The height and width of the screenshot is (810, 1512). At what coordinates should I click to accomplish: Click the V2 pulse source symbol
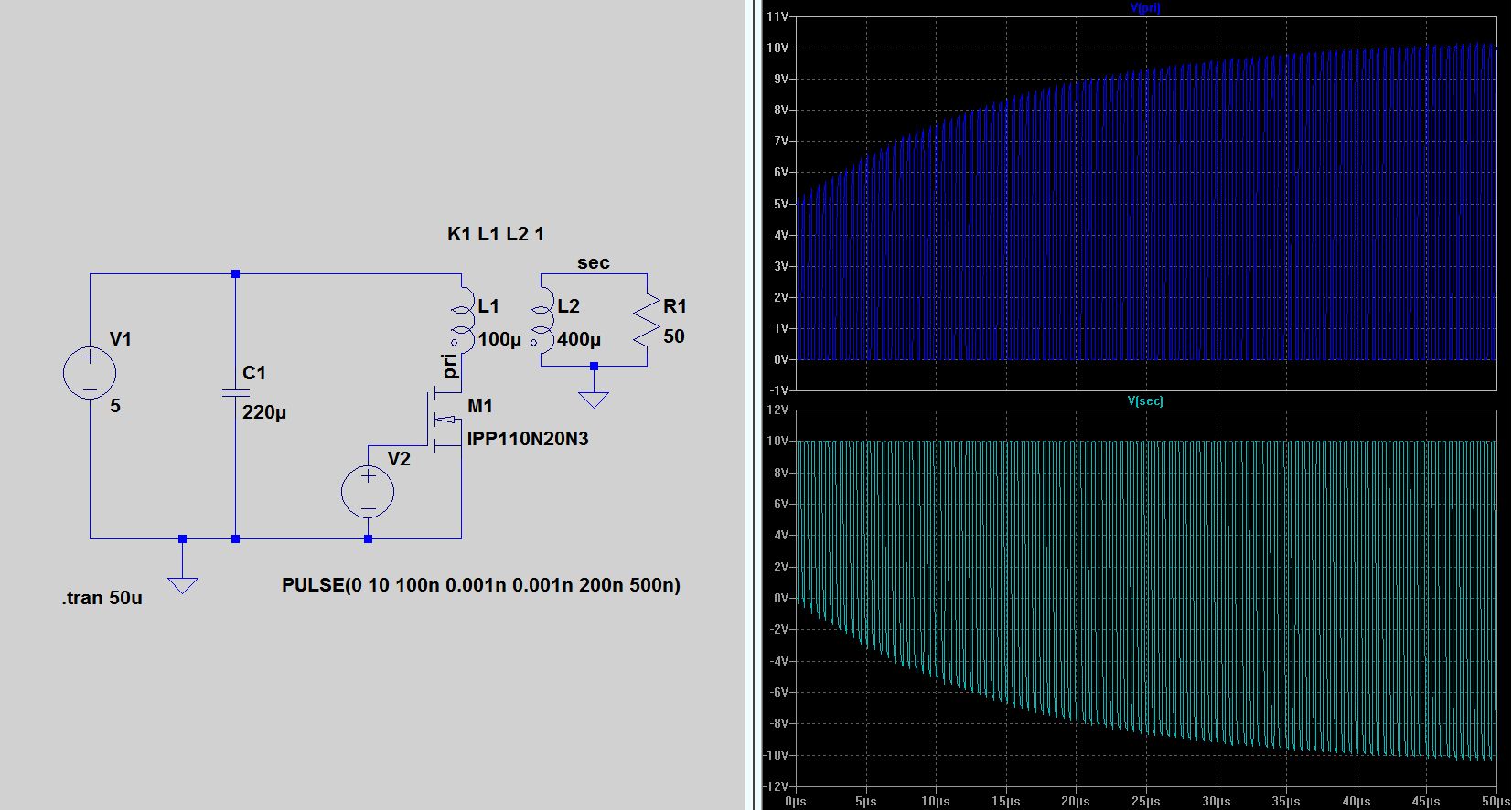[x=368, y=492]
